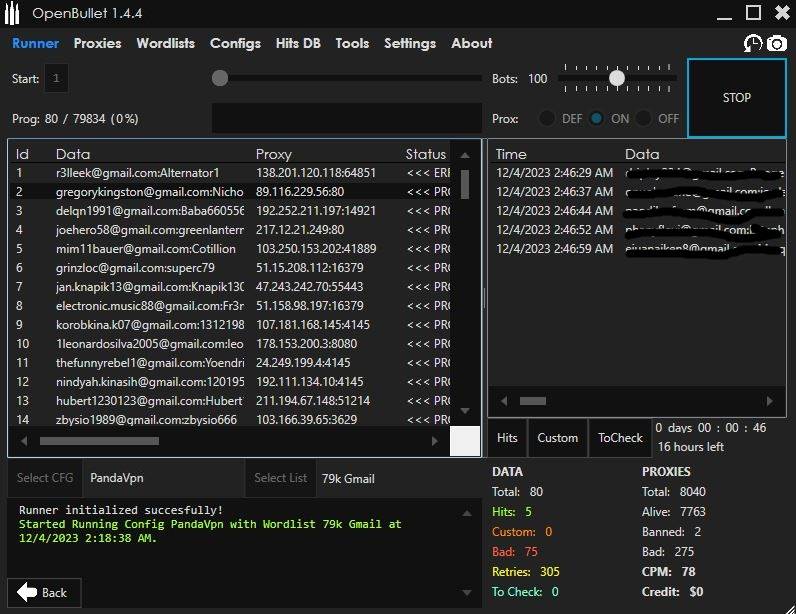Image resolution: width=796 pixels, height=614 pixels.
Task: Maximize the OpenBullet window
Action: click(753, 13)
